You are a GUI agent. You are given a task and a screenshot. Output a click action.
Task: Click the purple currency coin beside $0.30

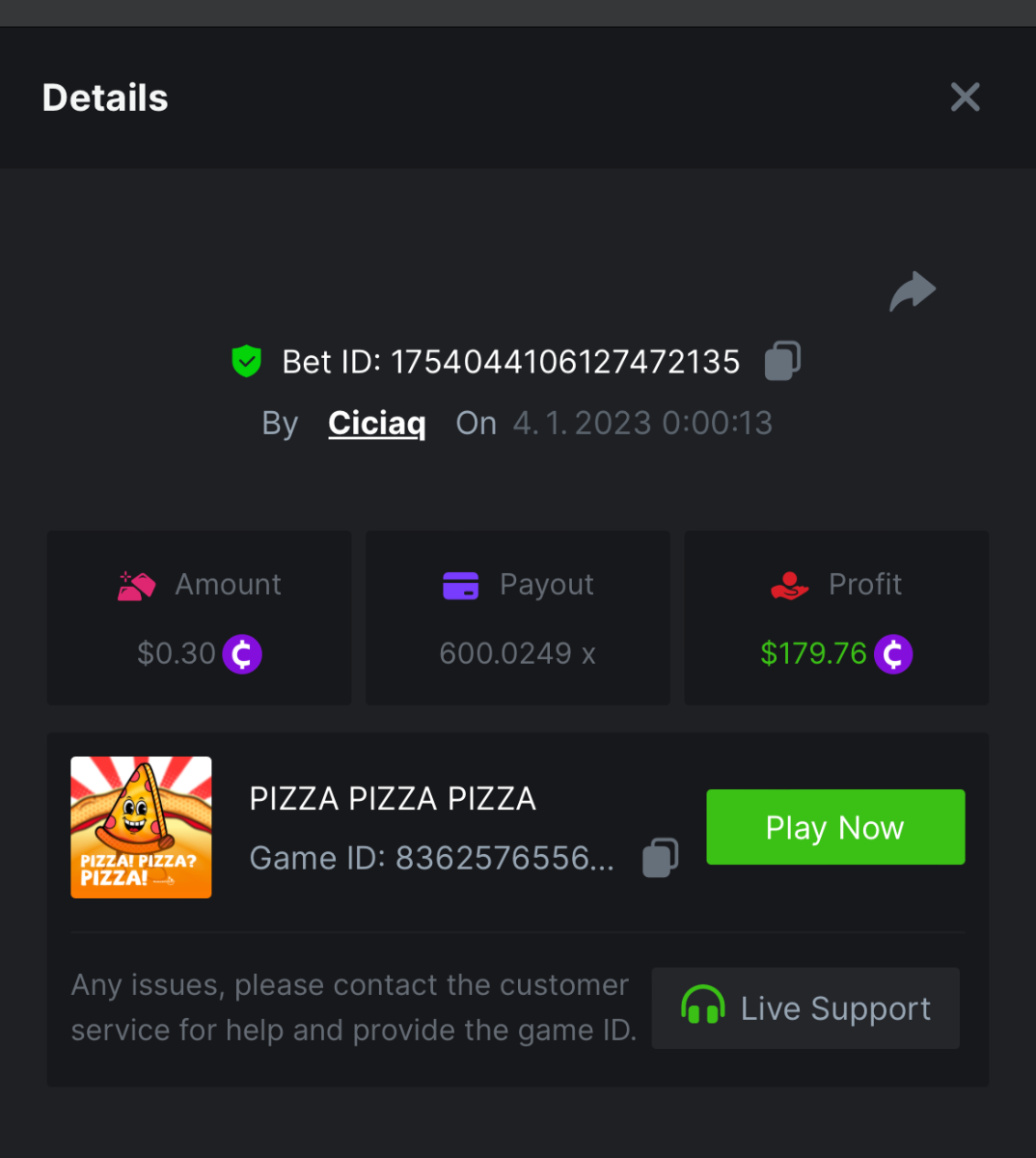[x=242, y=654]
